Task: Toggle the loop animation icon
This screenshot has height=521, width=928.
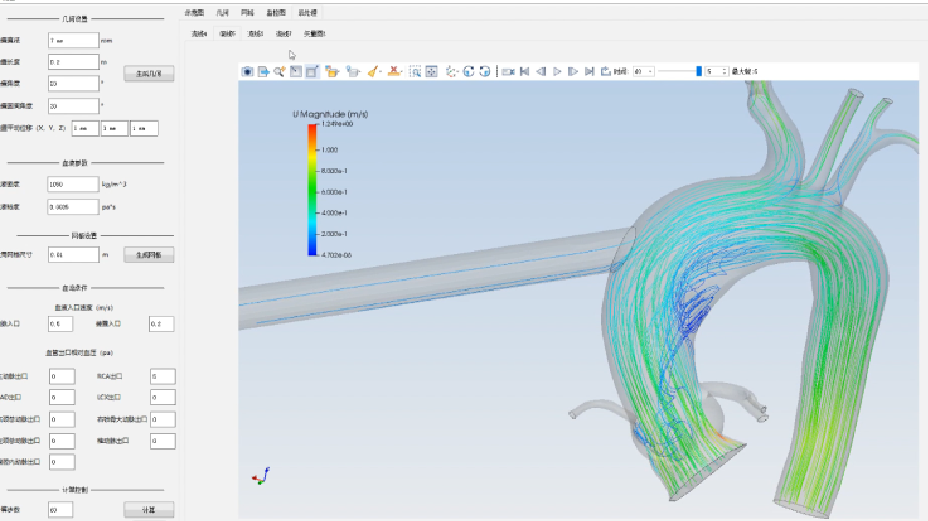Action: 606,71
